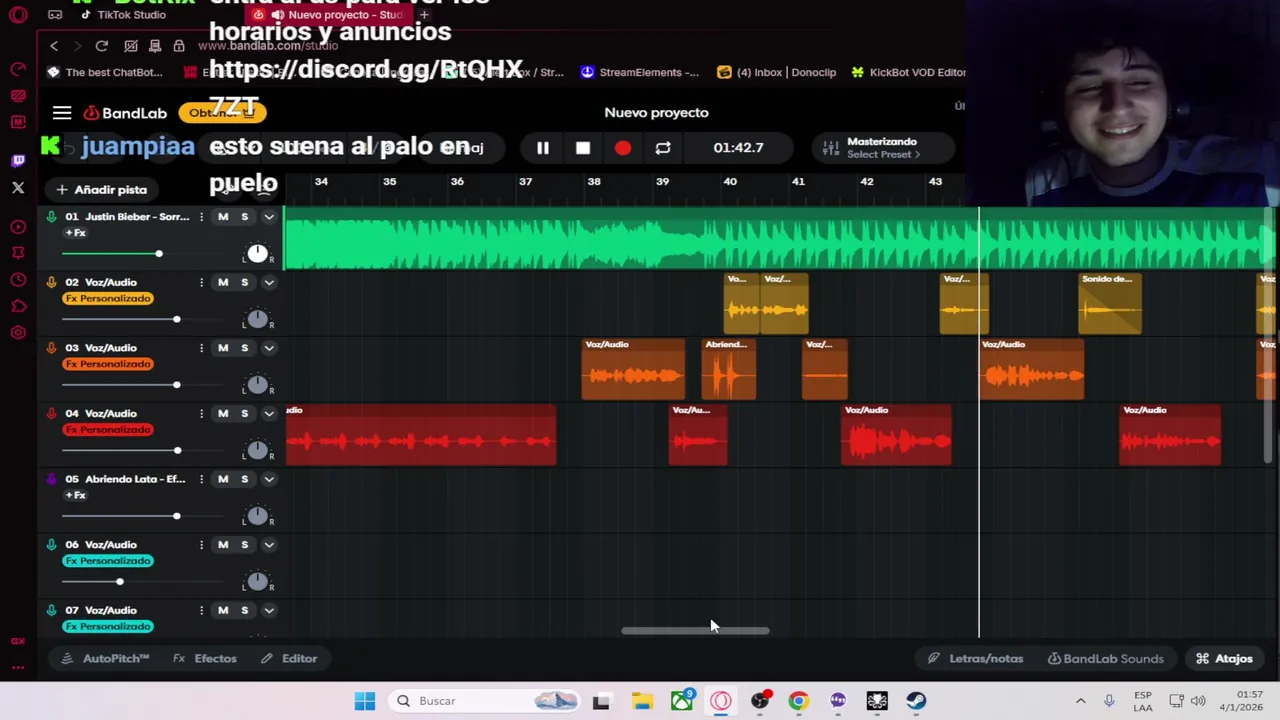Open the Masterizando preset selector

tap(882, 148)
